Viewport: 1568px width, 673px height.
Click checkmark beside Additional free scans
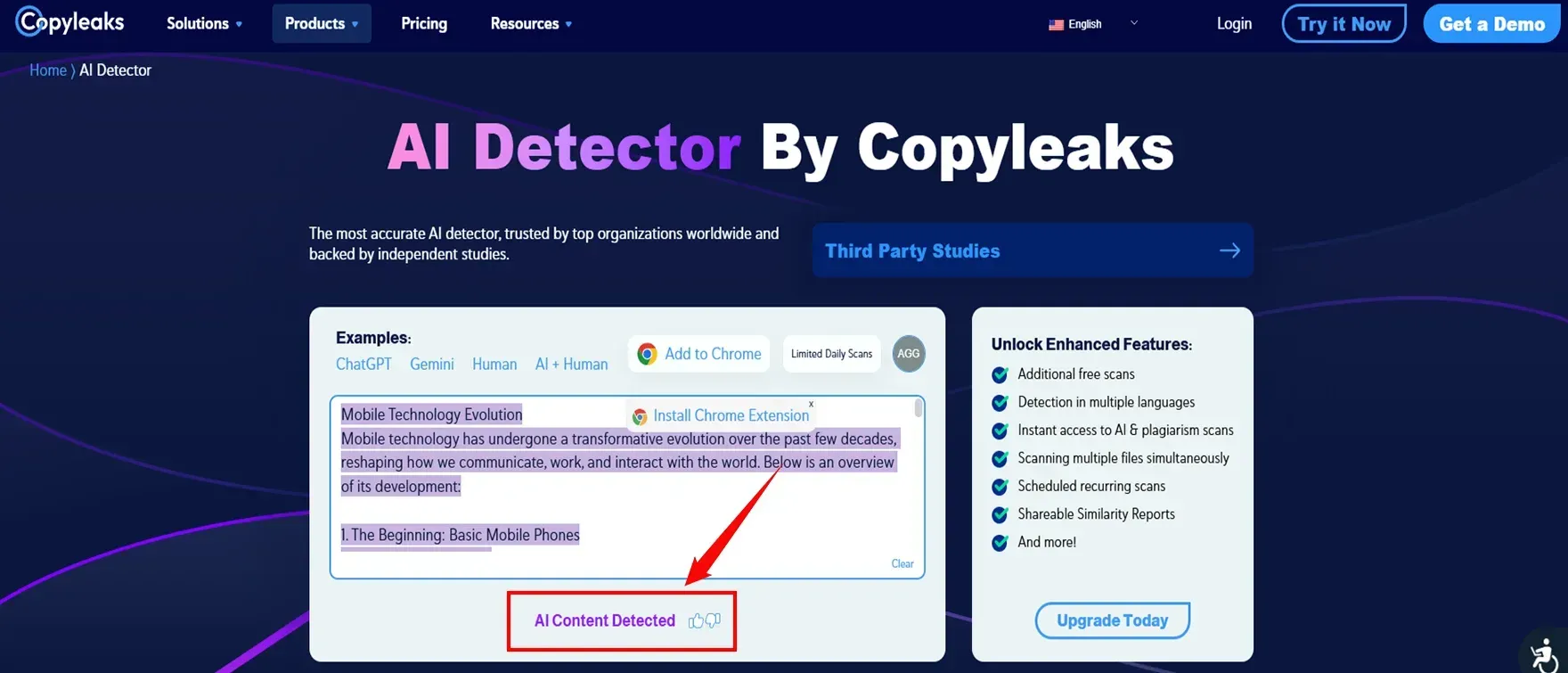[x=1000, y=374]
